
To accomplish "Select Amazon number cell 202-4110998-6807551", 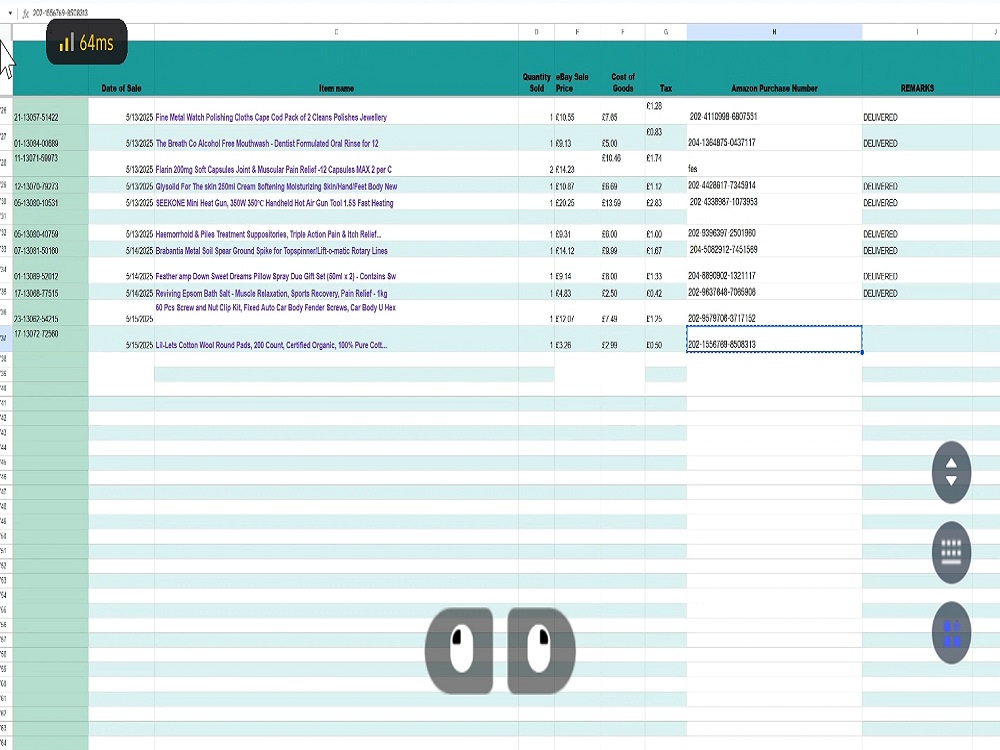I will [774, 111].
